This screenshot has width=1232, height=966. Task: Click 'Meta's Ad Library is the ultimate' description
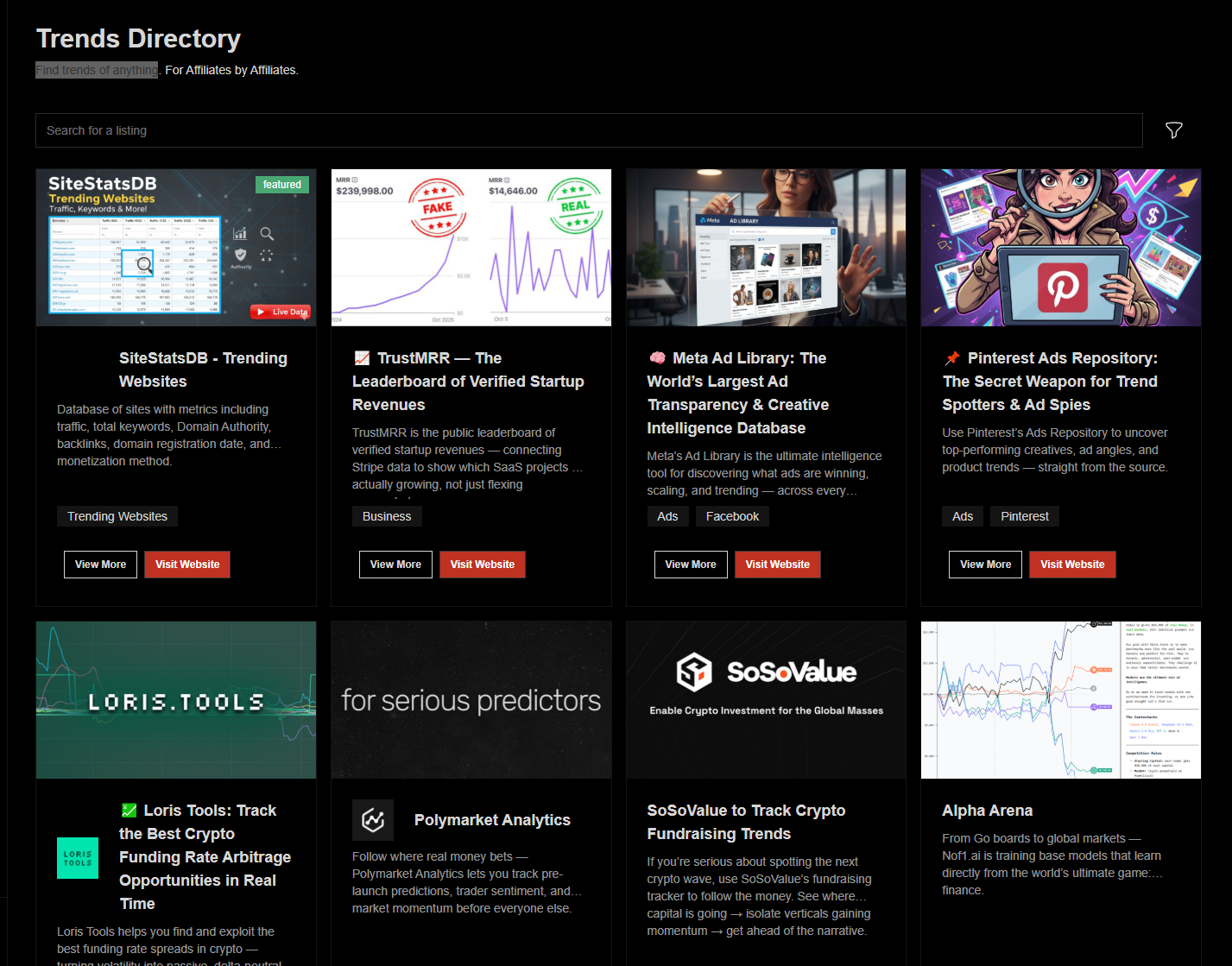click(764, 473)
